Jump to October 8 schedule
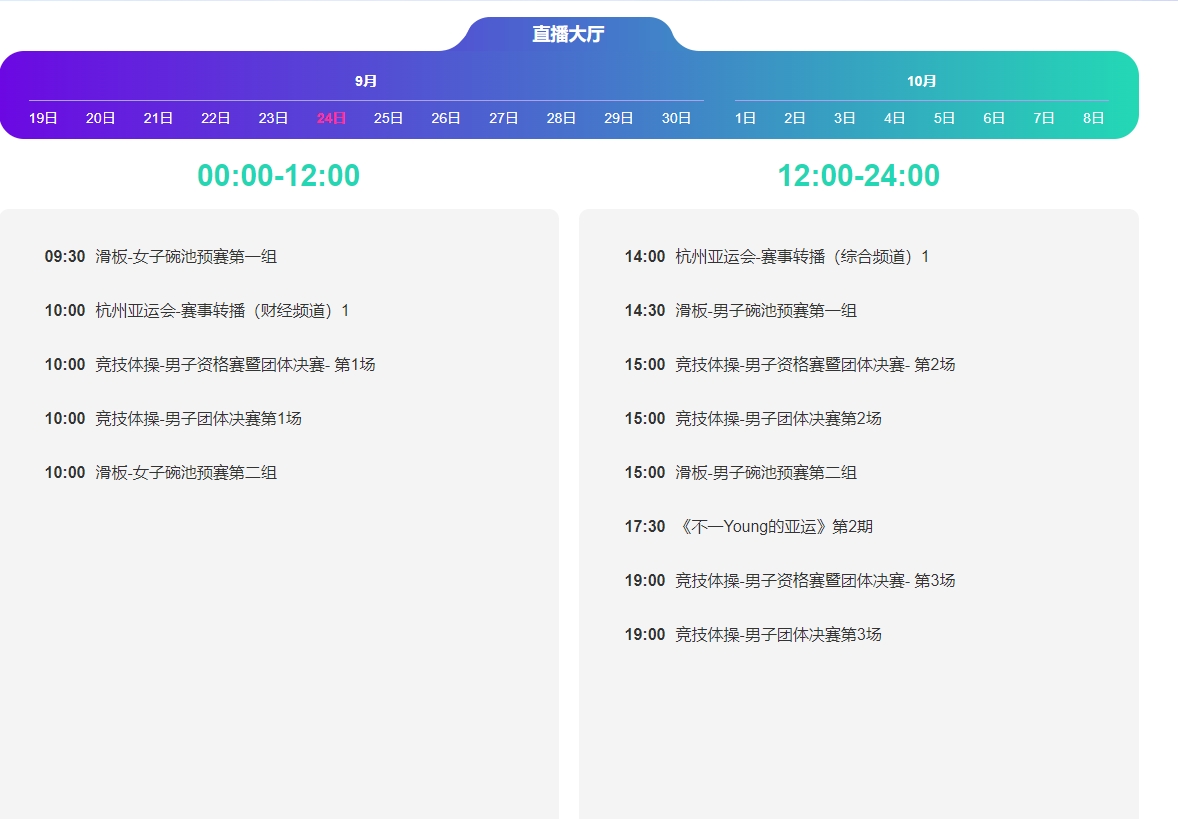Screen dimensions: 1178x819 [1093, 118]
